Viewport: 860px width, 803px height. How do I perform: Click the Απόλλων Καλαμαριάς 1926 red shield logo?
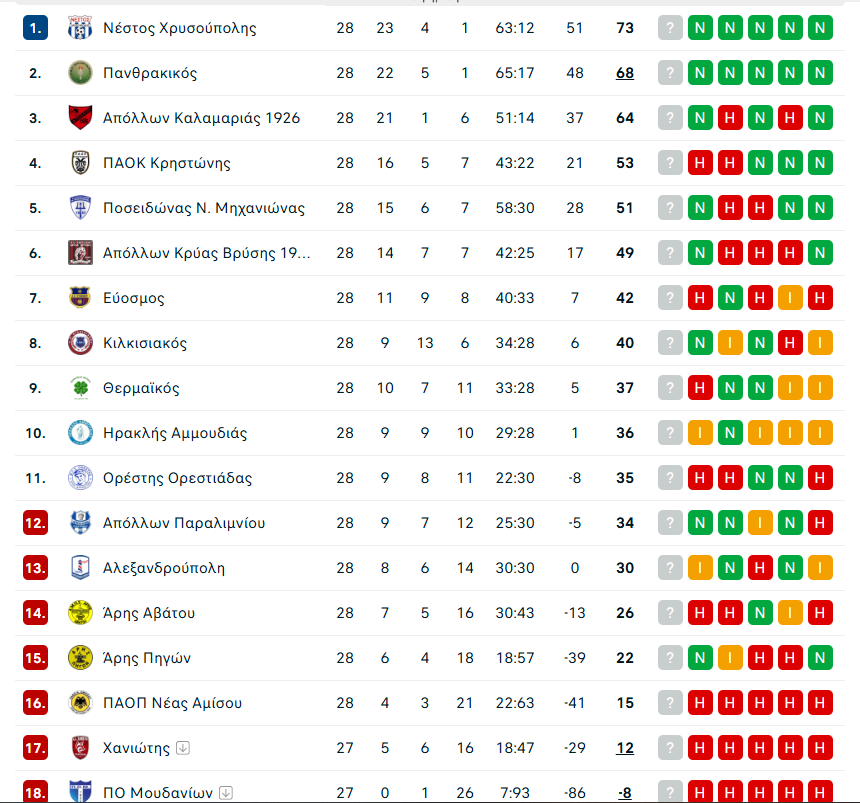80,118
